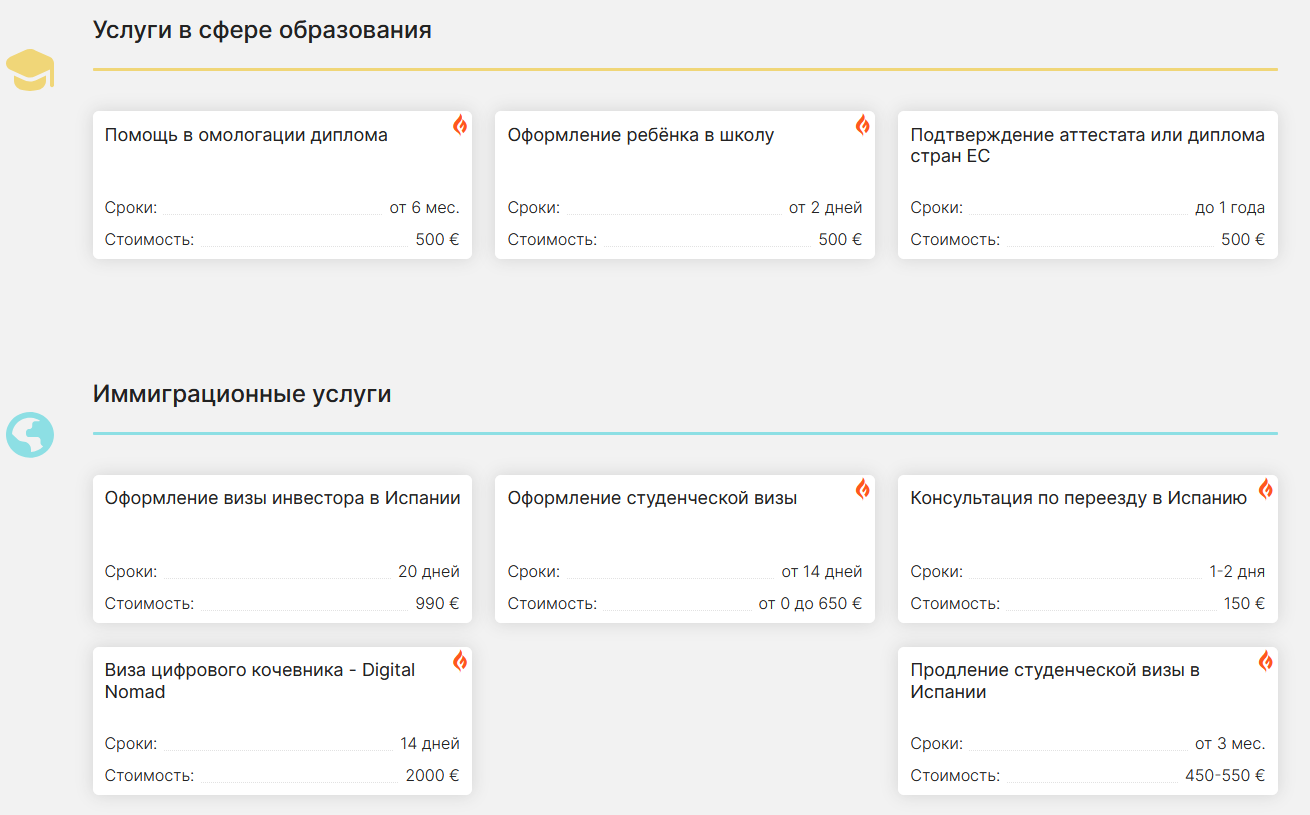Screen dimensions: 1310x815
Task: Click flame icon on student visa card
Action: click(862, 489)
